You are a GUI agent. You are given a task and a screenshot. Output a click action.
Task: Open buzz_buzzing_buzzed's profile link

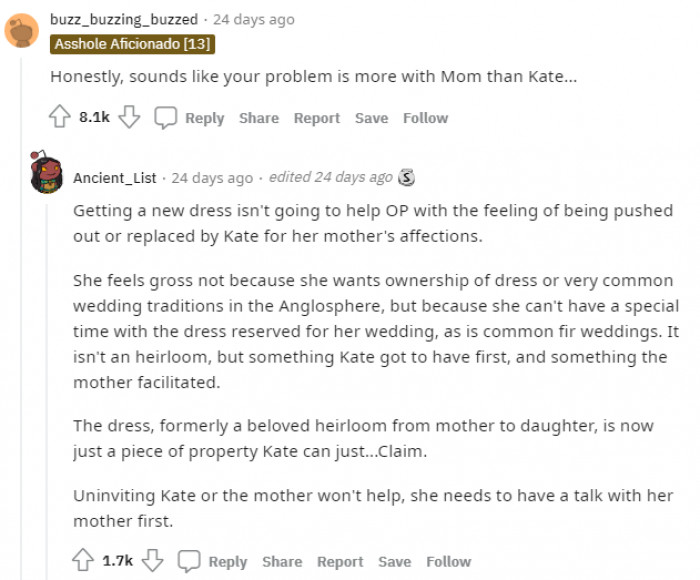pos(124,19)
